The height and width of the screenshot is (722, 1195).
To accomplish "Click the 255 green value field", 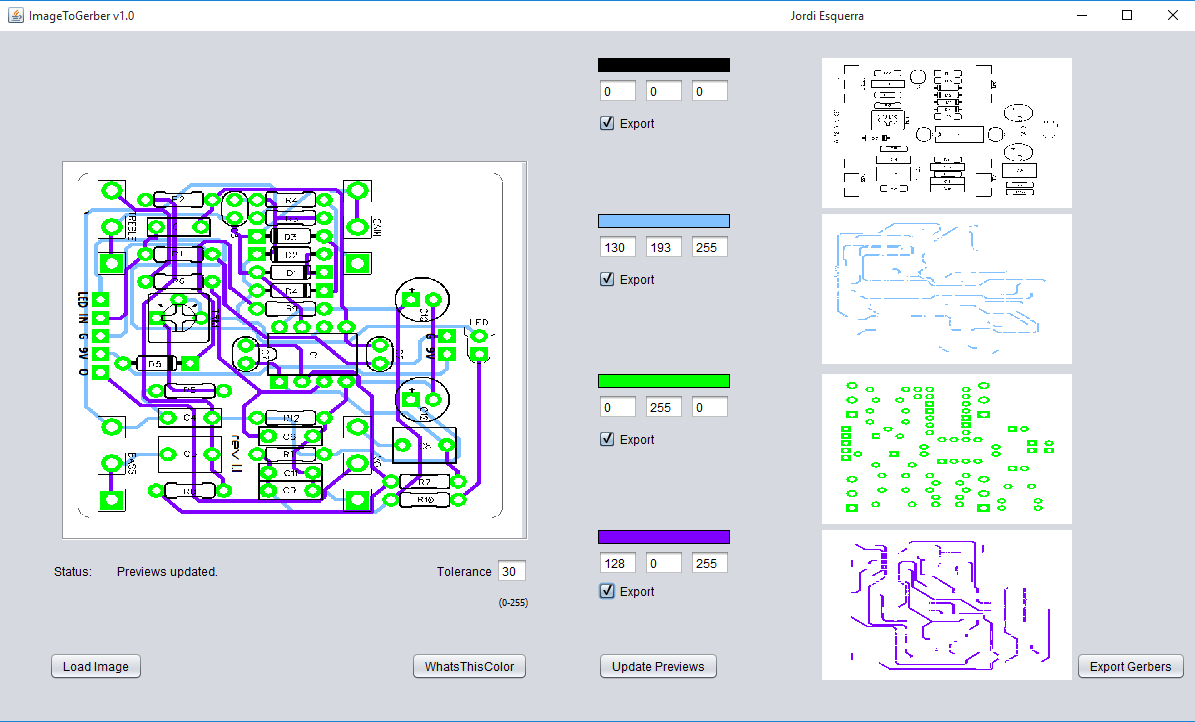I will pyautogui.click(x=663, y=406).
